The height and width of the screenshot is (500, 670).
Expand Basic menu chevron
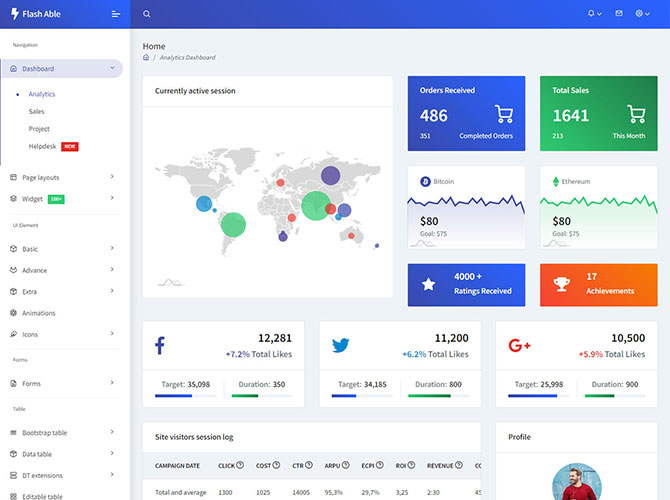pos(112,248)
